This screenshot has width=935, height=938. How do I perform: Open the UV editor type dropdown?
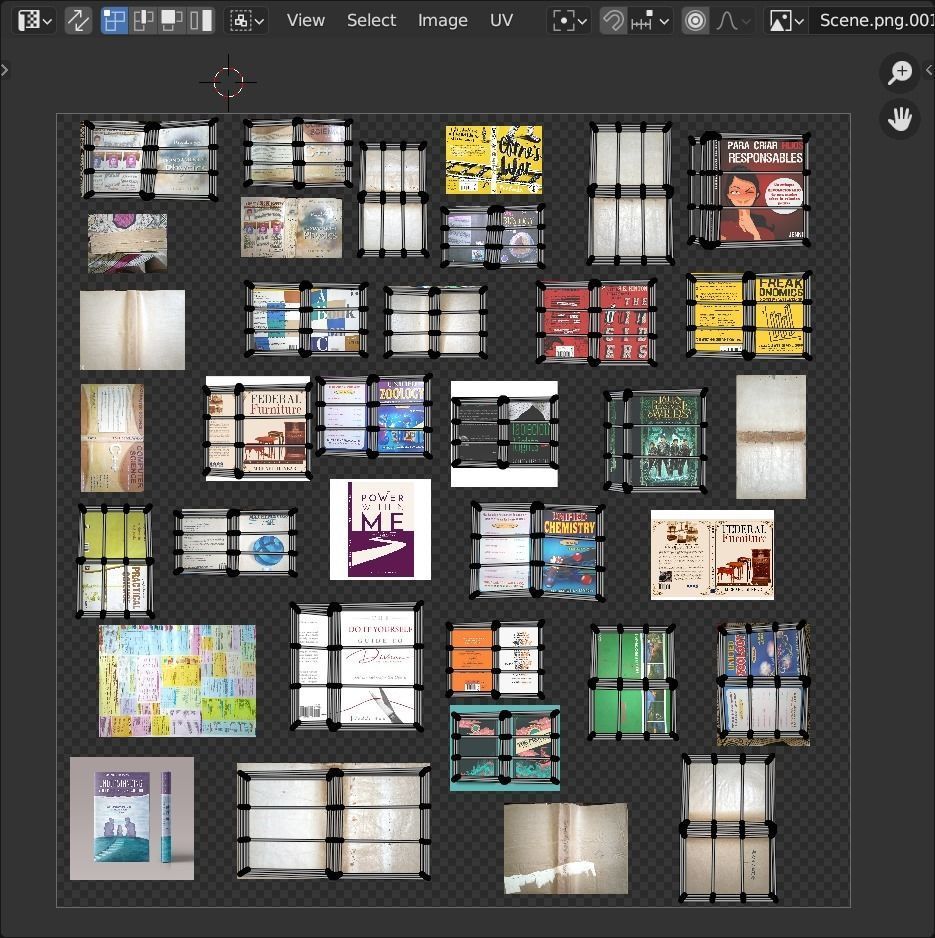click(34, 20)
